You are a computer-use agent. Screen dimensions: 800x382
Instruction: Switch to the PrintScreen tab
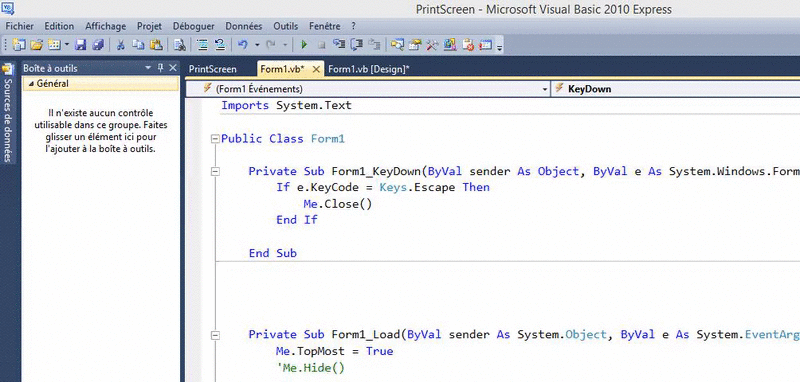[x=213, y=69]
